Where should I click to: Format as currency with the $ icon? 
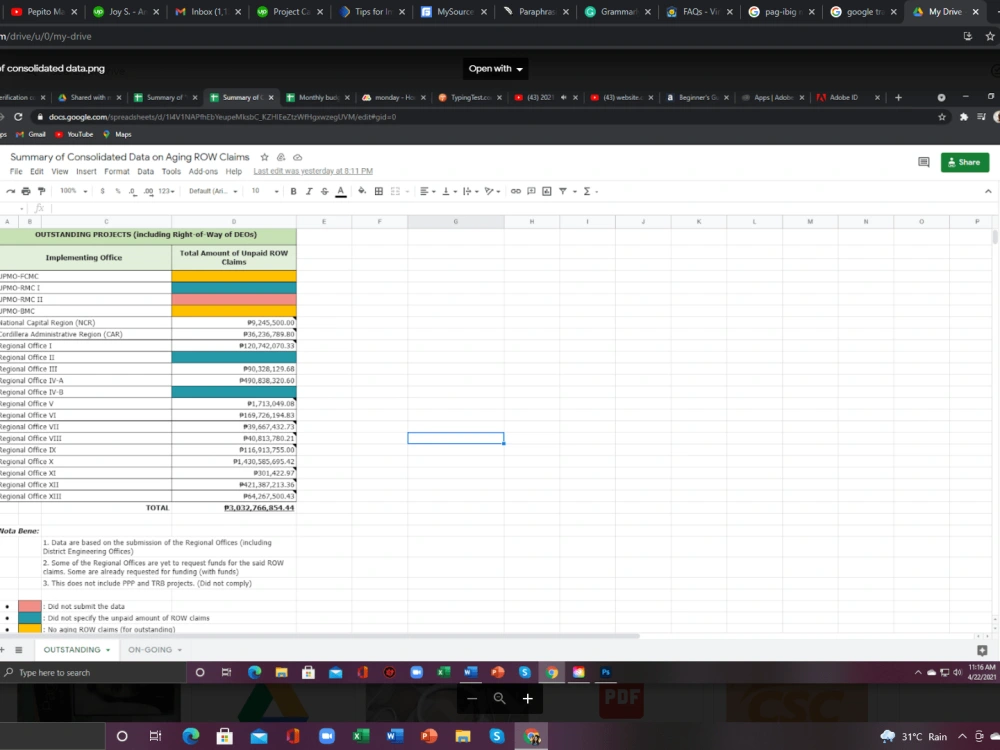(x=102, y=191)
